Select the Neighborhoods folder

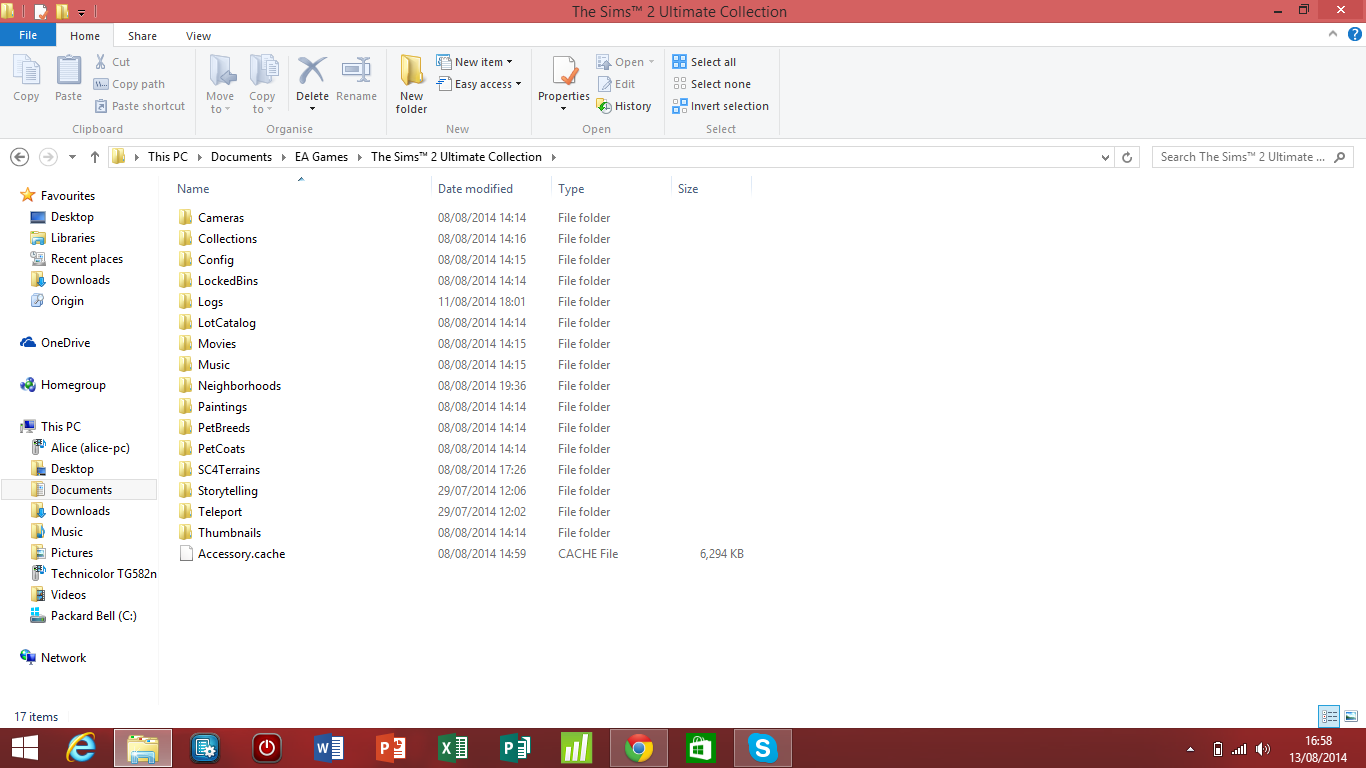239,386
